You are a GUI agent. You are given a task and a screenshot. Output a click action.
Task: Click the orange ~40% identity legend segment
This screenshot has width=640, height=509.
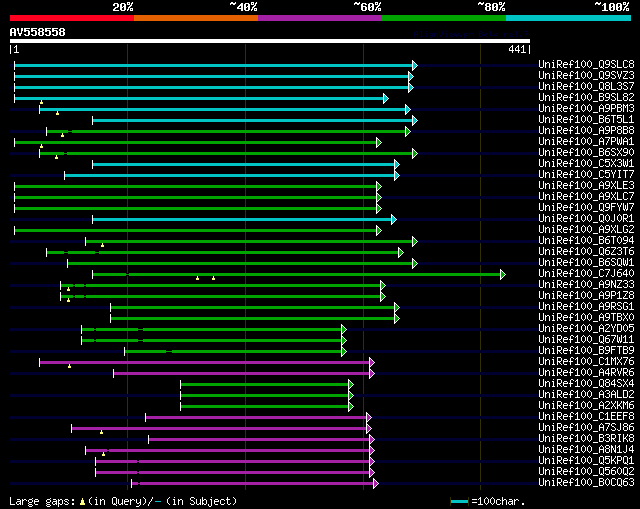pyautogui.click(x=196, y=18)
